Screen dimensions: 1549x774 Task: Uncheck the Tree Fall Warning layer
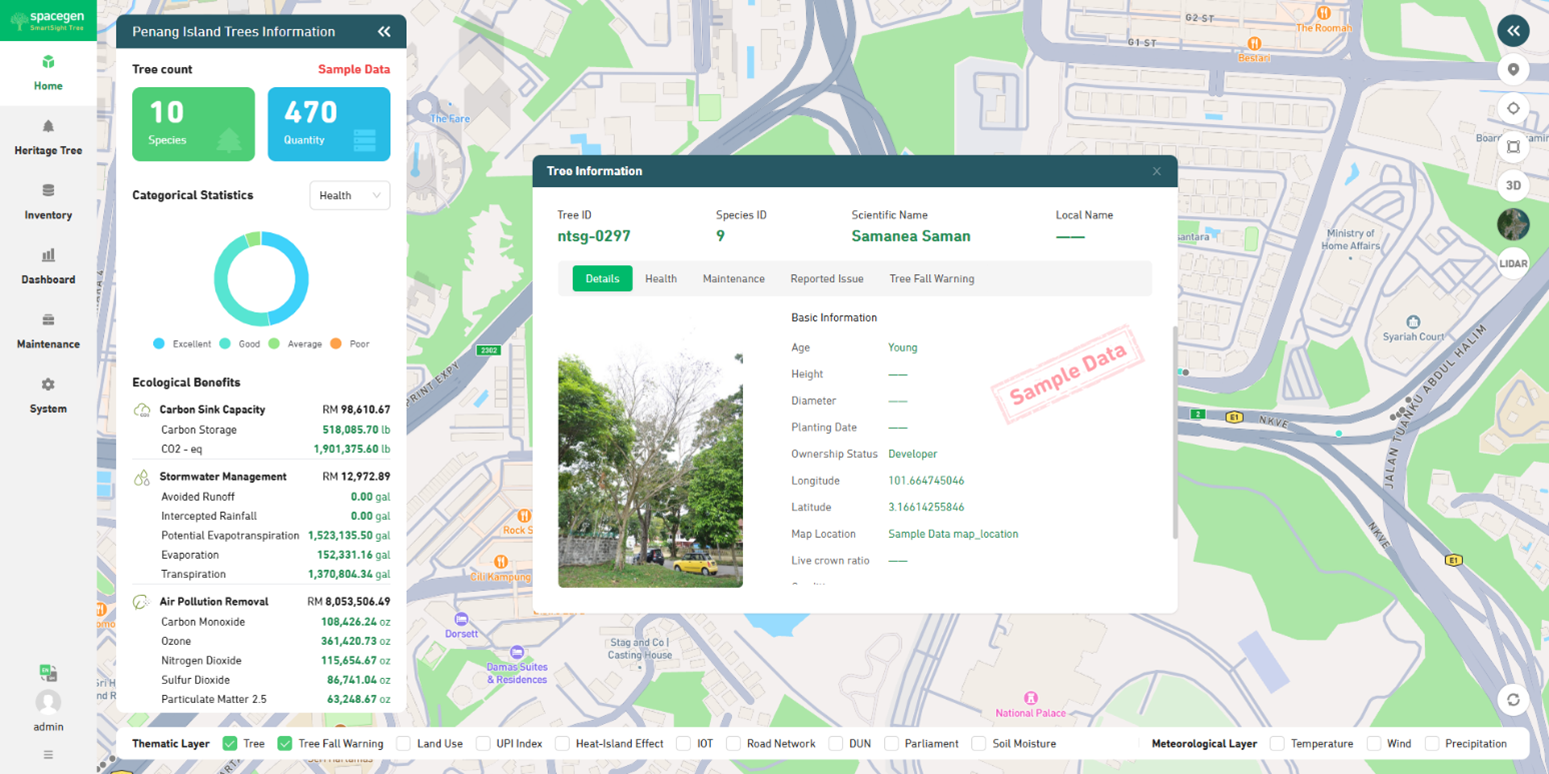(285, 744)
